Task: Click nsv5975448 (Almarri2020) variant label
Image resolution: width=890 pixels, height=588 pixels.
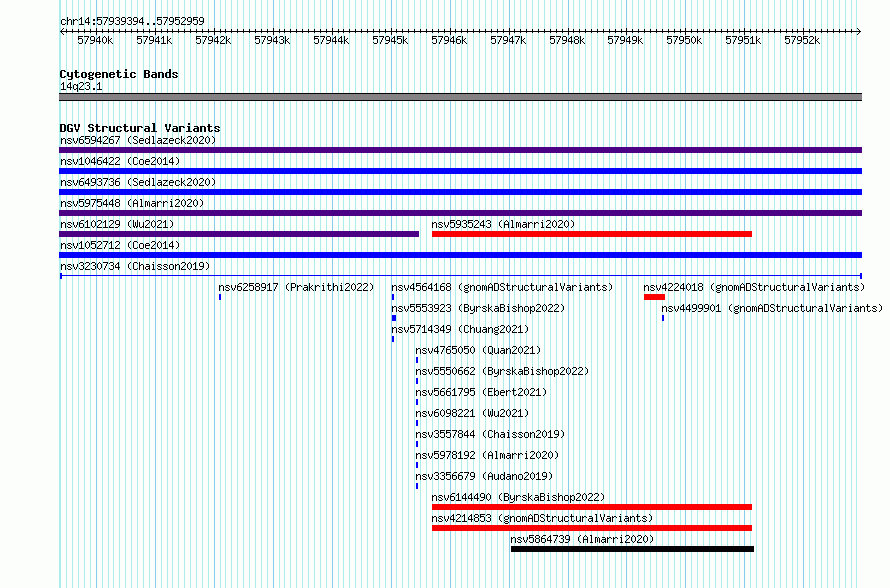Action: [x=132, y=203]
